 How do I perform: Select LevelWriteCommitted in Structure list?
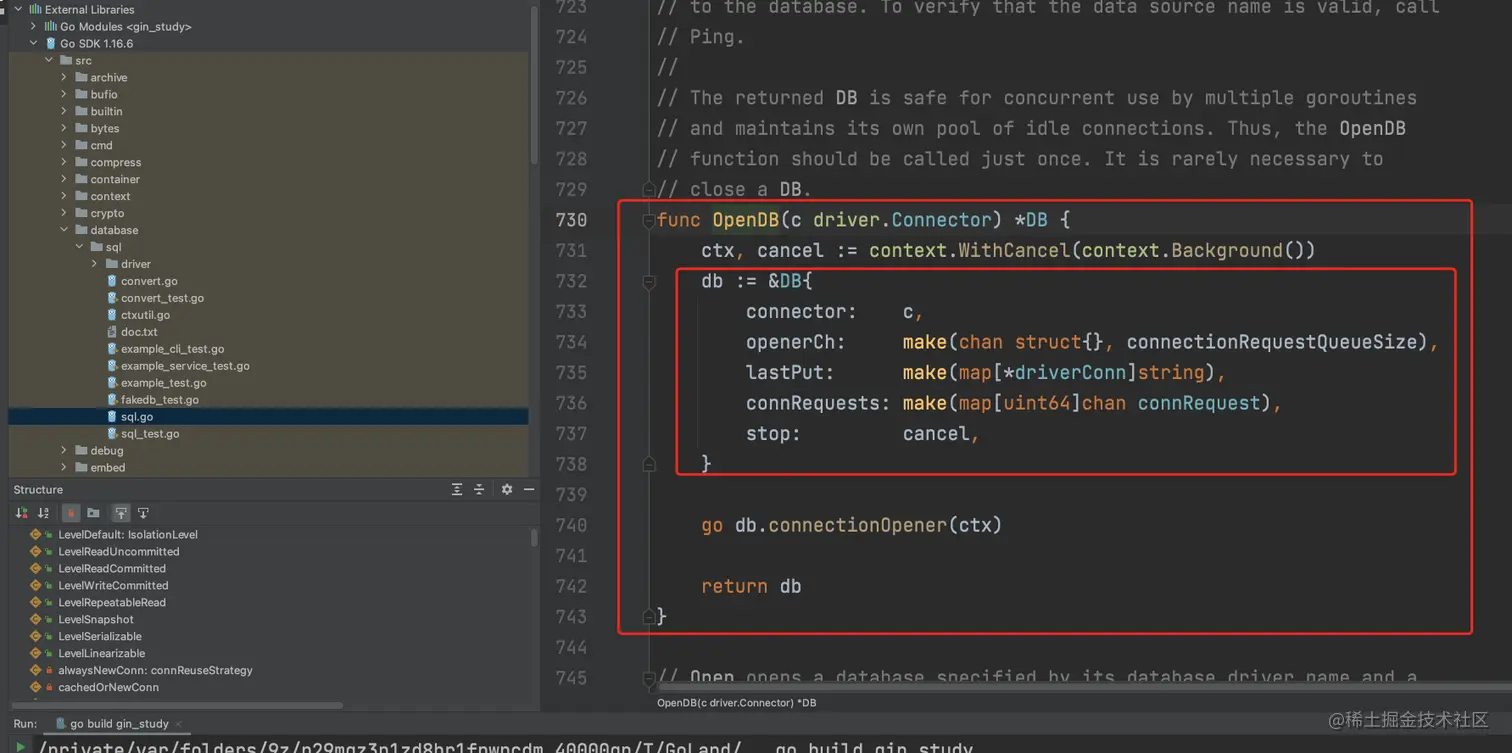113,586
